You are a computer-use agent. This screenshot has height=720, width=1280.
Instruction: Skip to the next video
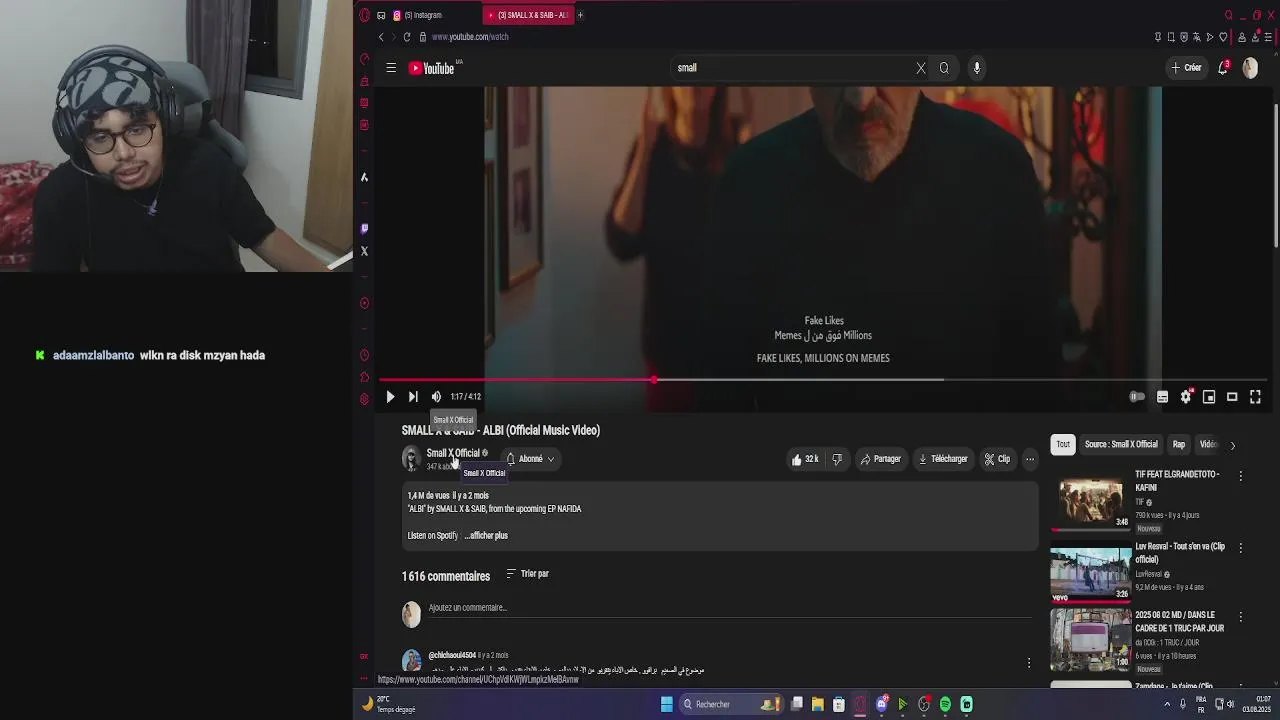click(413, 397)
